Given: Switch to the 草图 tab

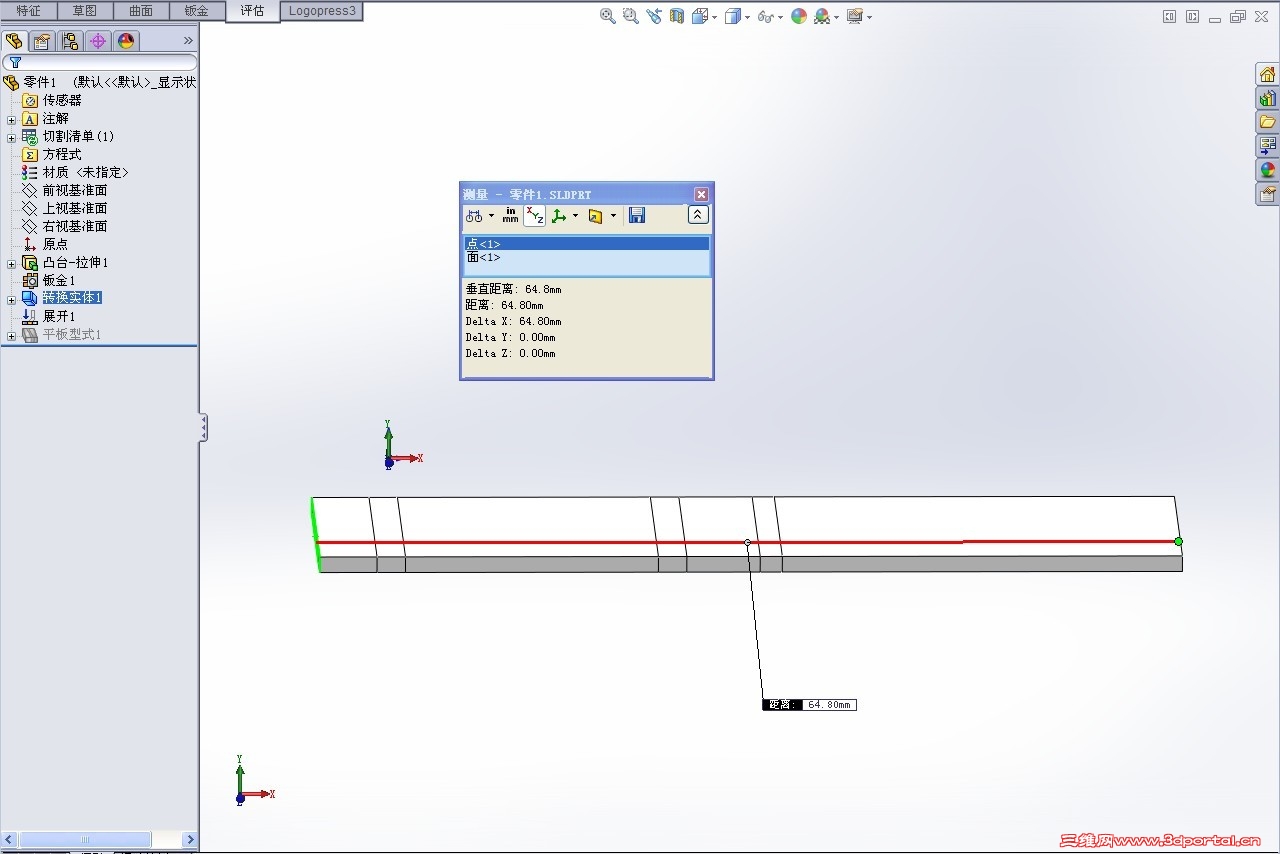Looking at the screenshot, I should pyautogui.click(x=85, y=11).
